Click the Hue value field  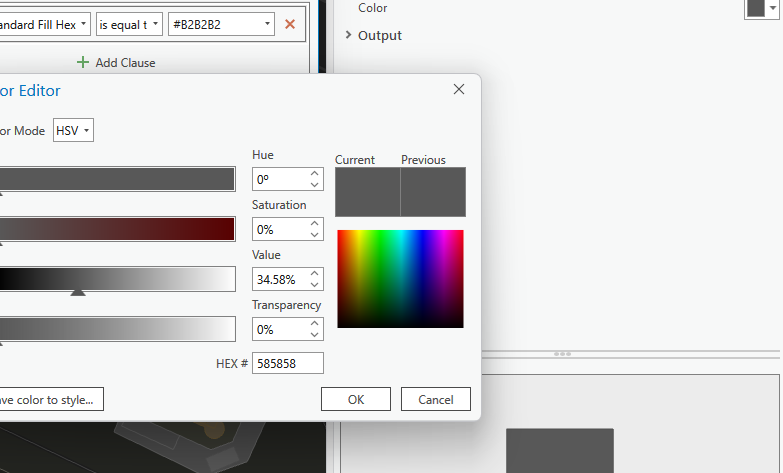279,179
